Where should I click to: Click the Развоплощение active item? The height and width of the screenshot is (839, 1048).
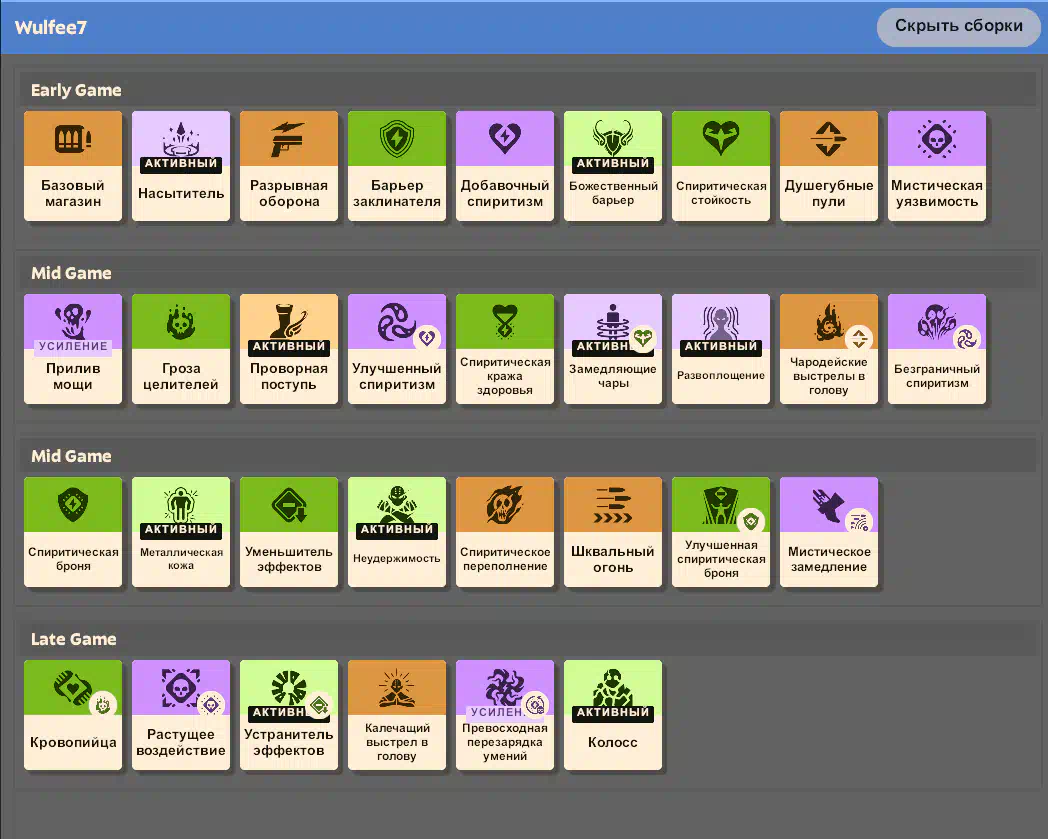pos(721,348)
